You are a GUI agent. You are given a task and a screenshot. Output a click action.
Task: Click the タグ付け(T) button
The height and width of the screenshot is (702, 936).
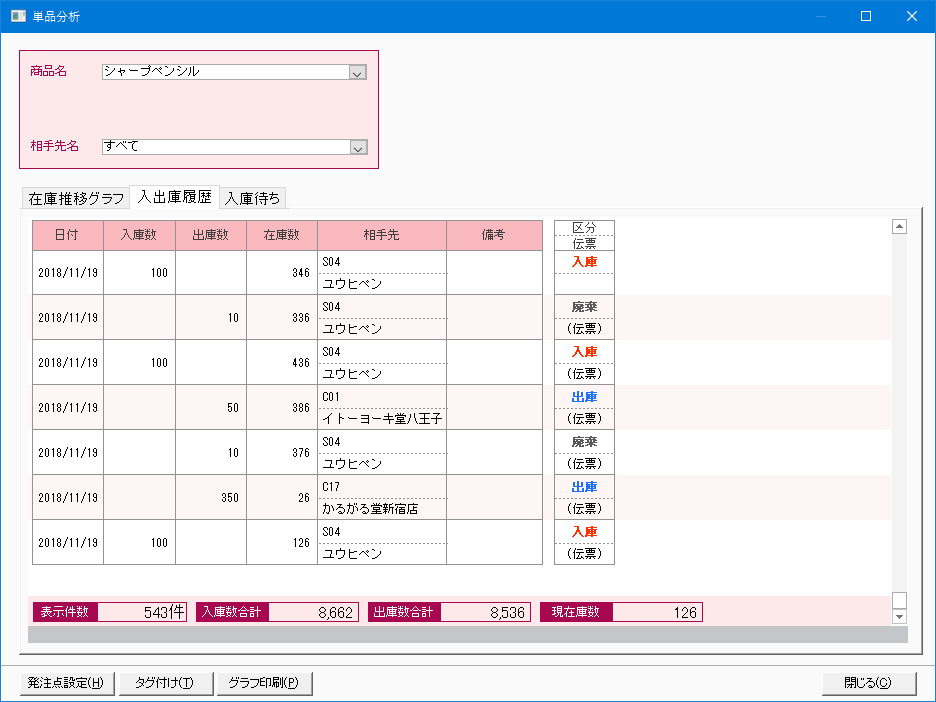[164, 683]
